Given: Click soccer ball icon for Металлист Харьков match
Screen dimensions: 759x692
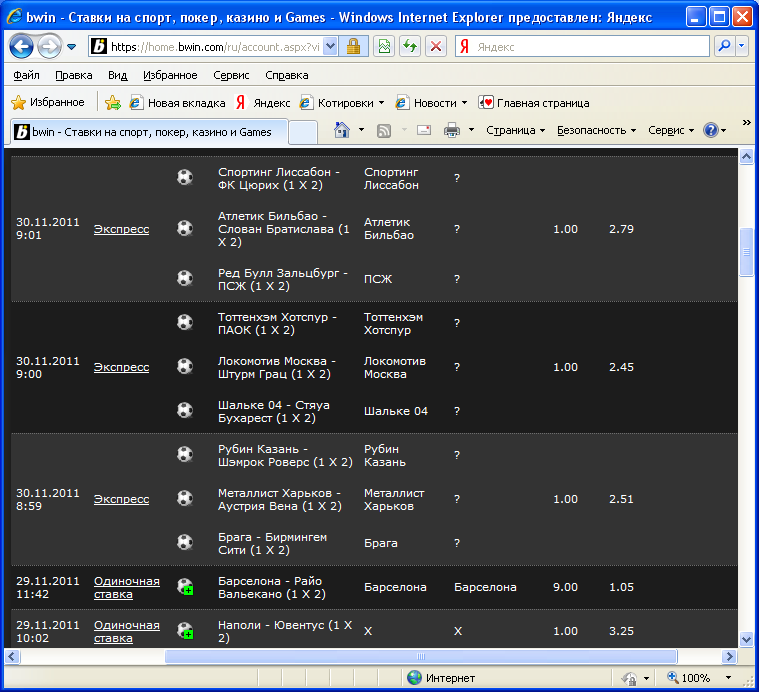Looking at the screenshot, I should 185,498.
